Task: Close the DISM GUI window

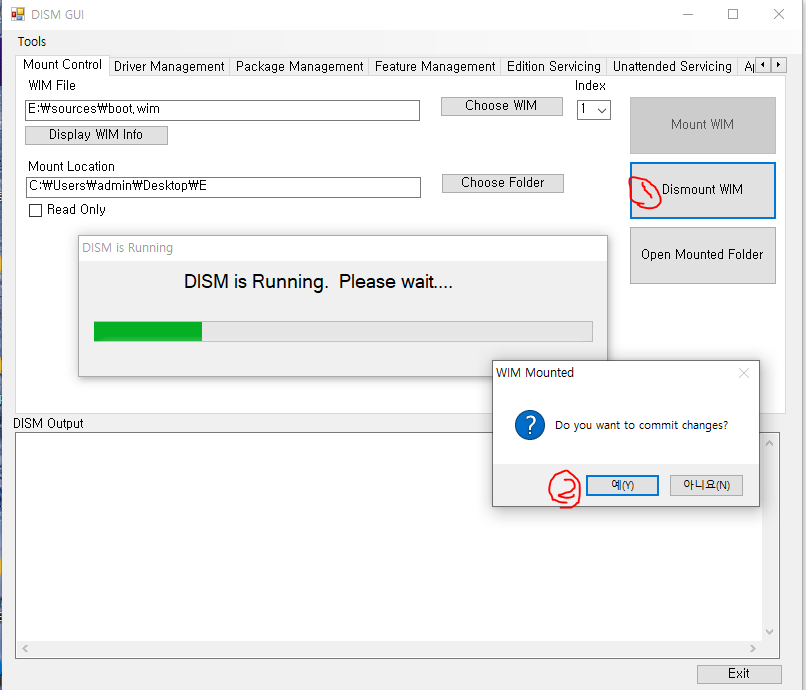Action: pyautogui.click(x=779, y=14)
